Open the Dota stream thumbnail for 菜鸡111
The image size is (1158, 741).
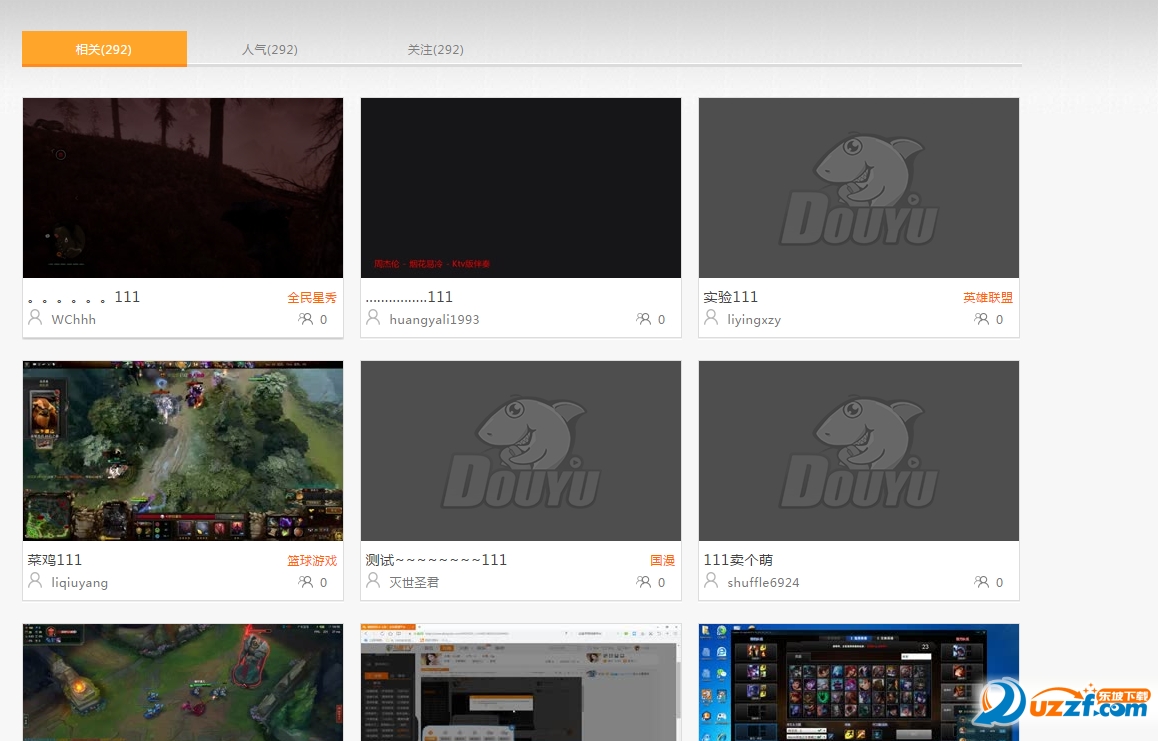(183, 451)
